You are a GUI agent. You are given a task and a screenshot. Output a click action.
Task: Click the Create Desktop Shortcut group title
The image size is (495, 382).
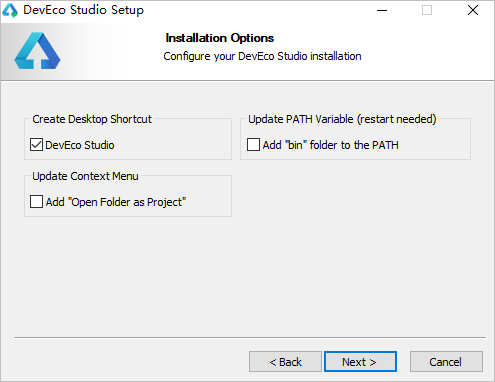[x=92, y=119]
